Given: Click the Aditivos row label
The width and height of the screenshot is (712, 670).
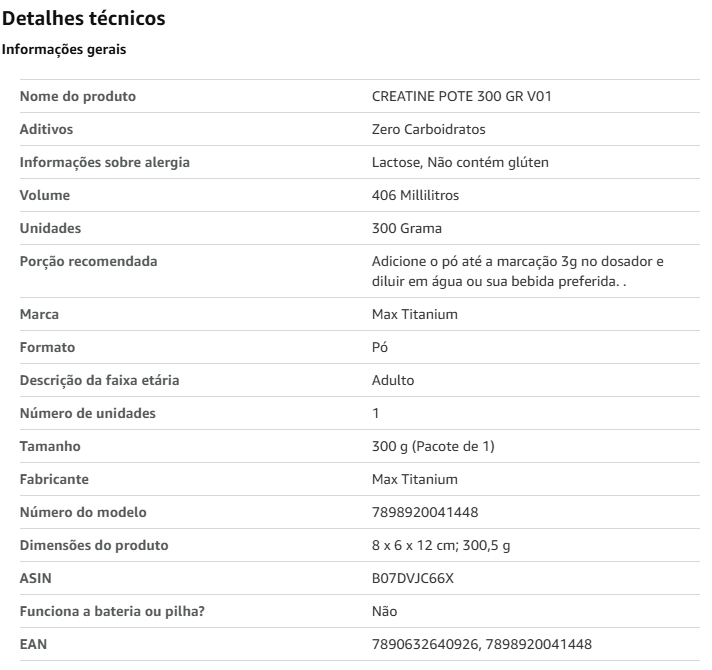Looking at the screenshot, I should pyautogui.click(x=46, y=129).
